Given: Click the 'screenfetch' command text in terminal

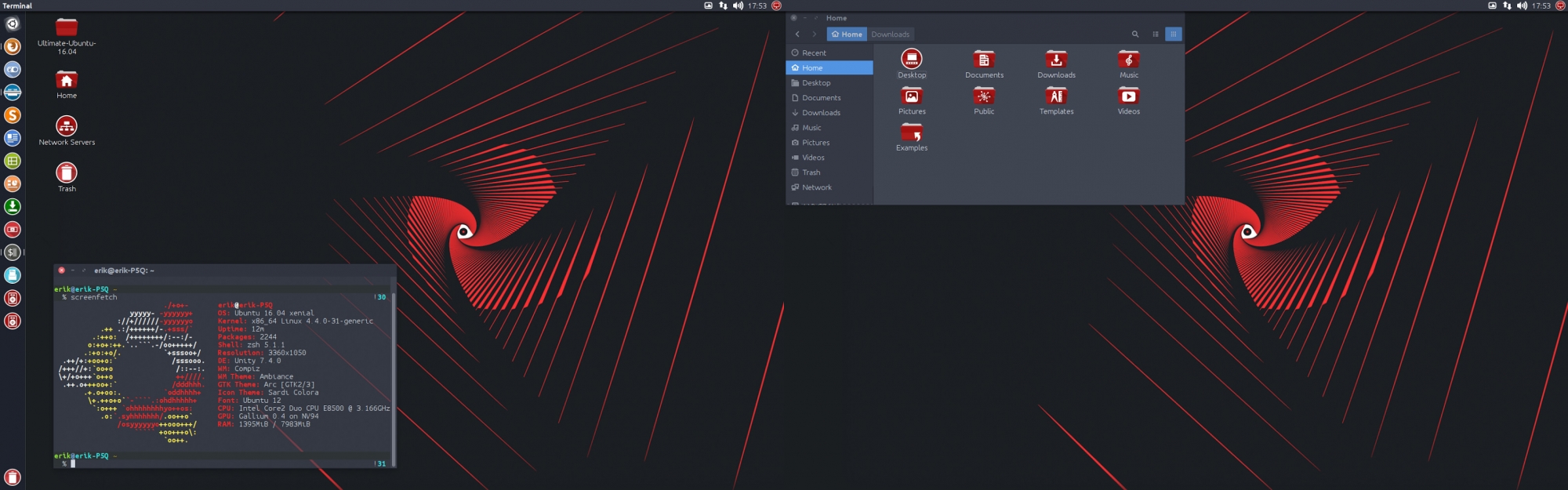Looking at the screenshot, I should click(93, 297).
